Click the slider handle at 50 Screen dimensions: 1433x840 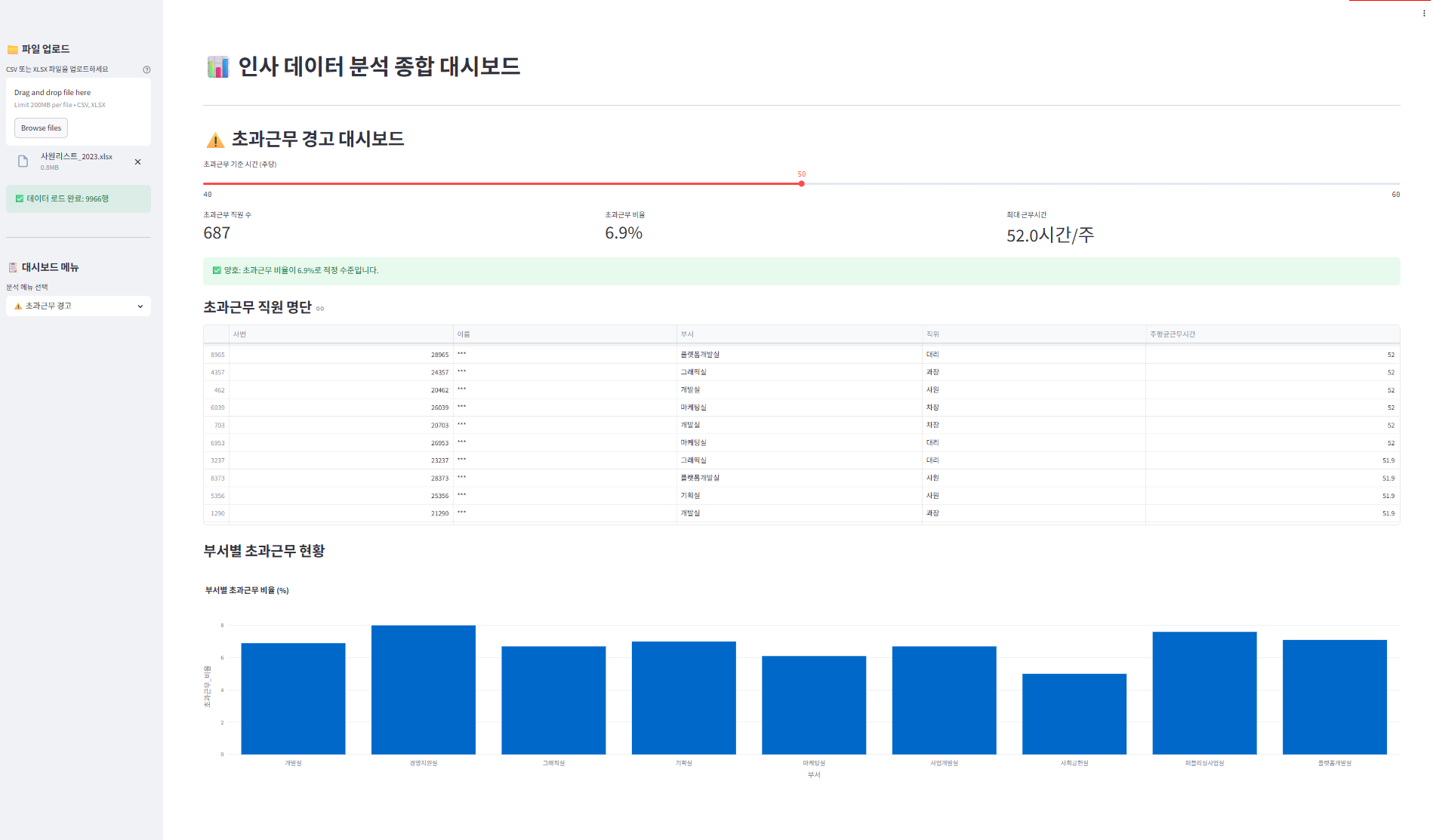[801, 183]
